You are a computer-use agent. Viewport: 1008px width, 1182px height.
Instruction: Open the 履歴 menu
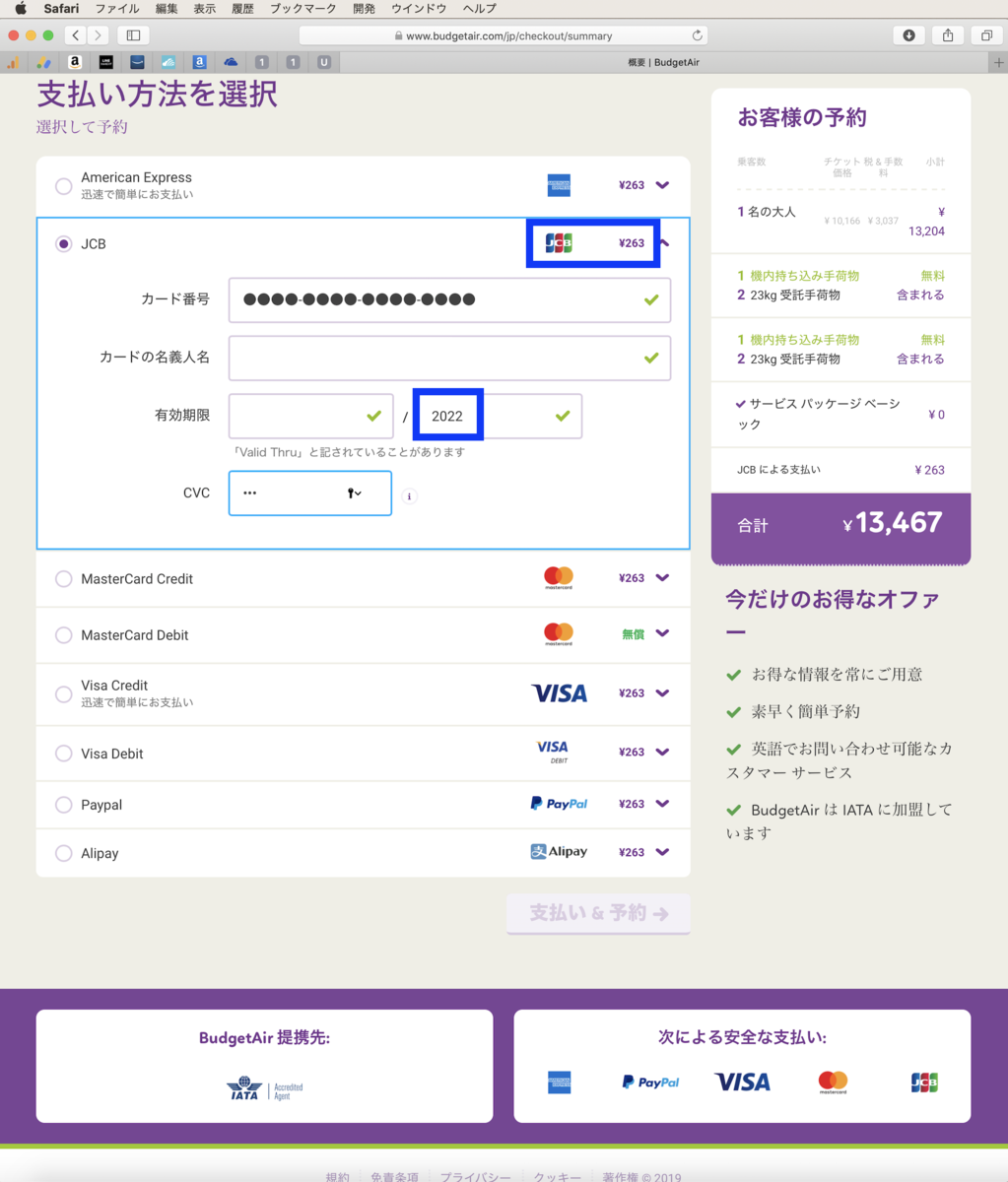(x=243, y=9)
